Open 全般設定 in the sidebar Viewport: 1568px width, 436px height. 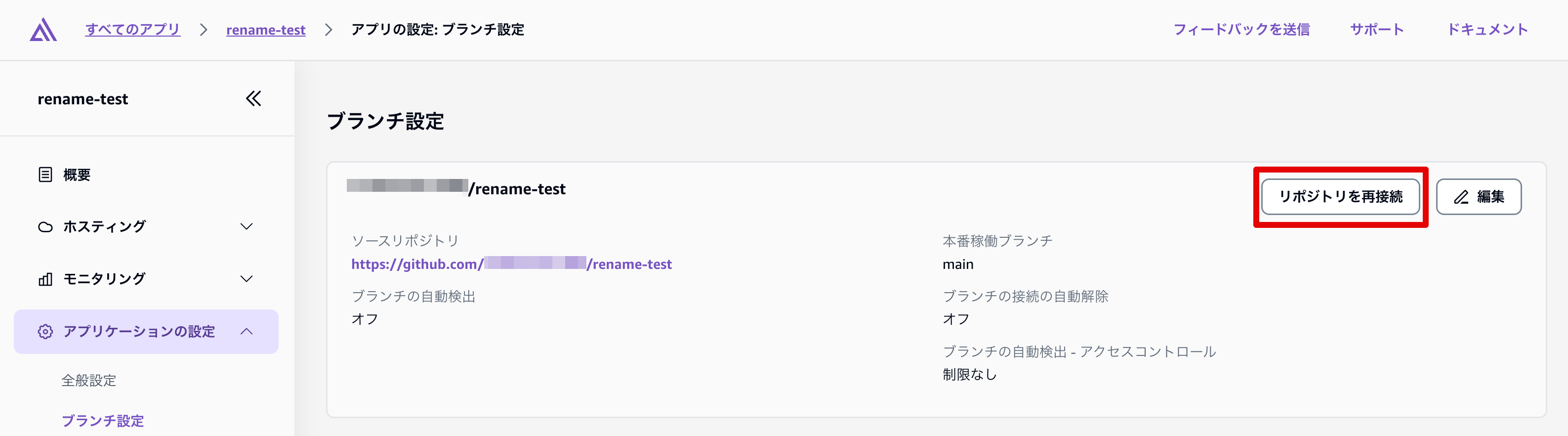89,381
